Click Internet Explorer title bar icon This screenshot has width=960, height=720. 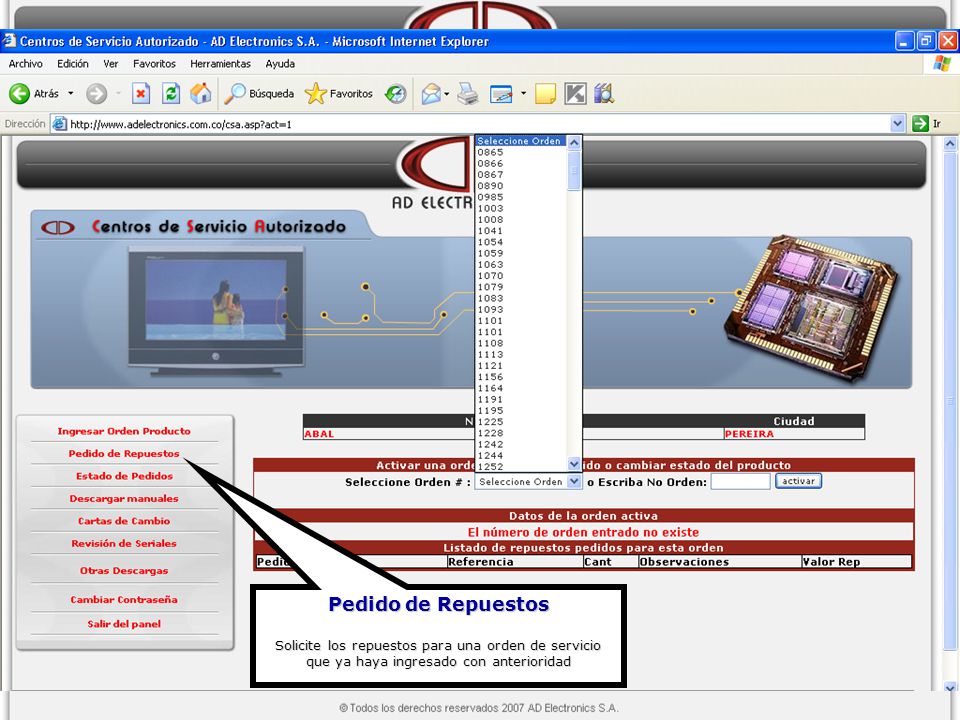[9, 41]
